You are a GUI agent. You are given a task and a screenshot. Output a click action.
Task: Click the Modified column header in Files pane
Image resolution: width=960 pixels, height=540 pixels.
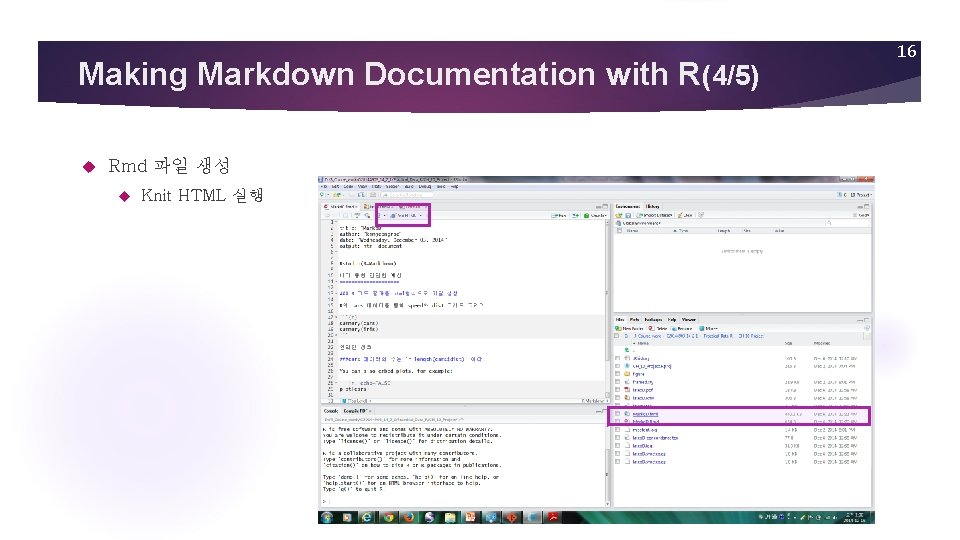(x=822, y=343)
